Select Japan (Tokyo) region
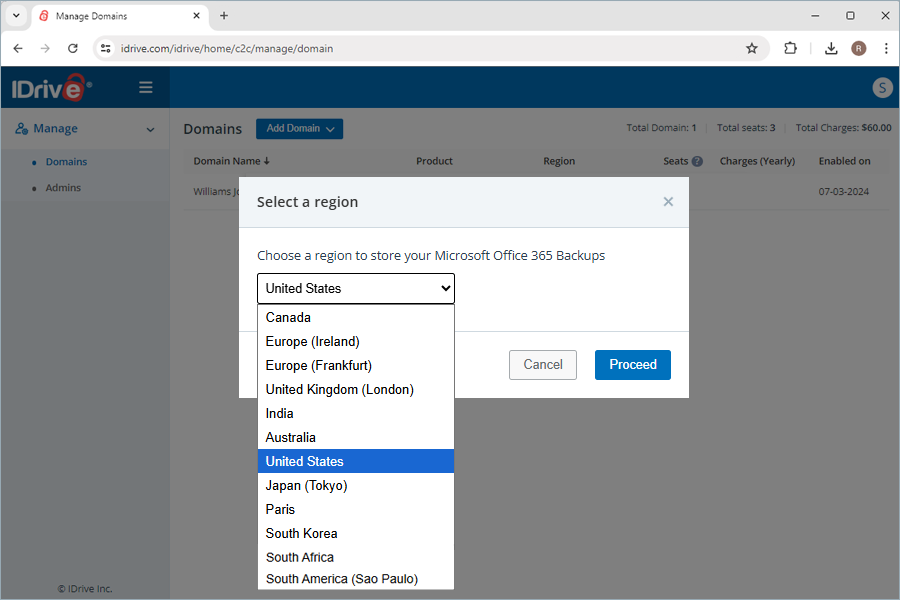The image size is (900, 600). pos(356,485)
